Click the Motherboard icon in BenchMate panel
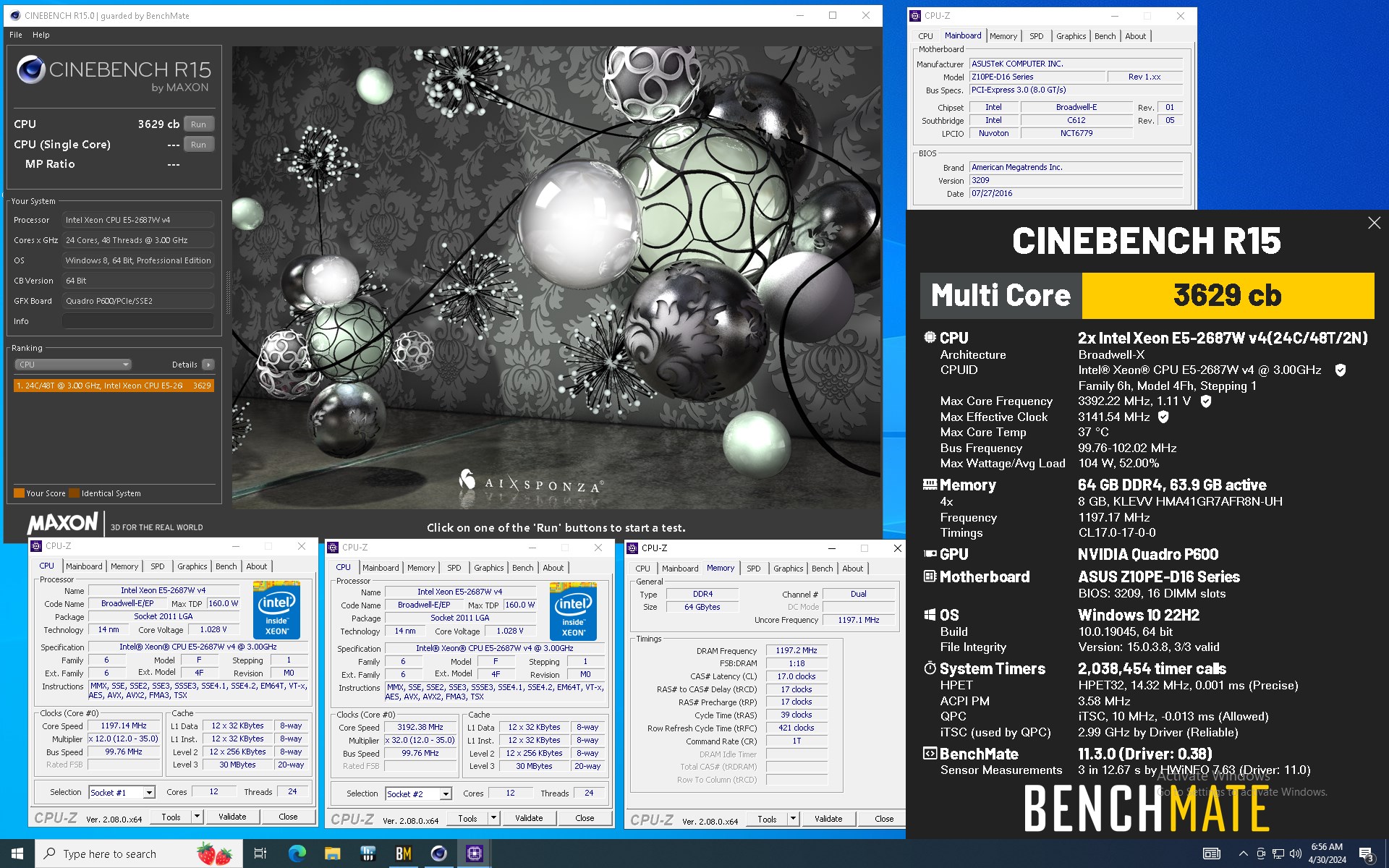The image size is (1389, 868). [930, 576]
